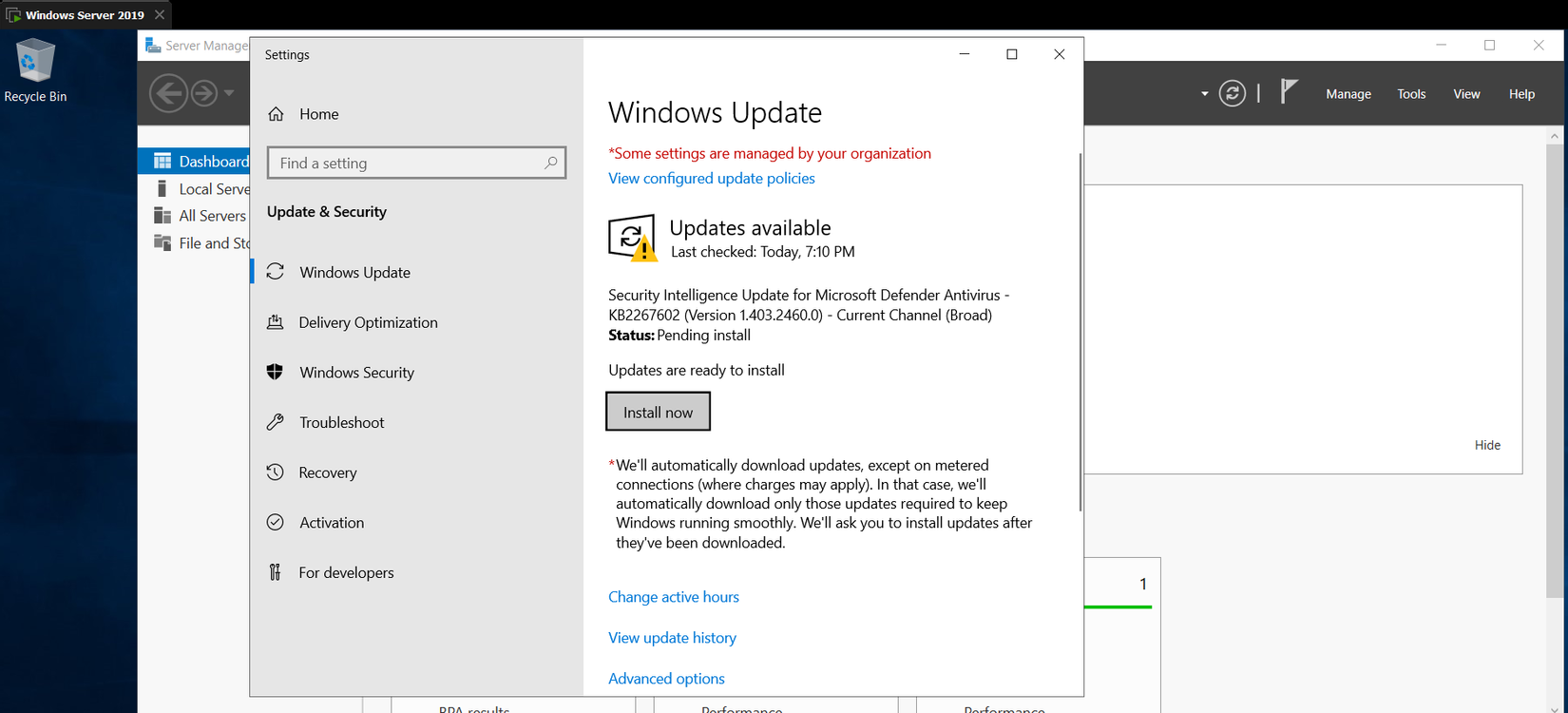Click the Install now button
Screen dimensions: 1568x713
pos(658,412)
